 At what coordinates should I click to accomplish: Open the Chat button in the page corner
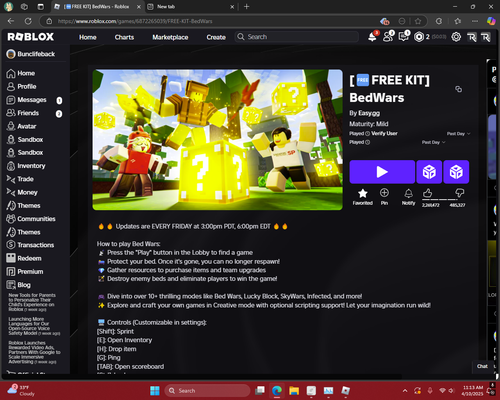click(482, 366)
